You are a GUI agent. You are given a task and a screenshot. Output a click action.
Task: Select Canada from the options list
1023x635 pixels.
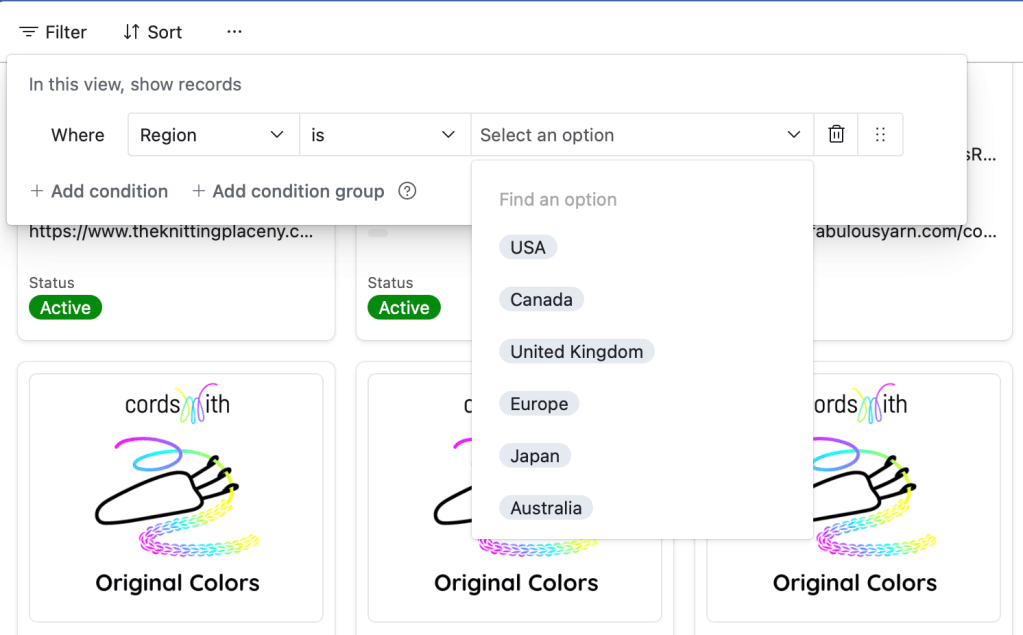coord(541,300)
